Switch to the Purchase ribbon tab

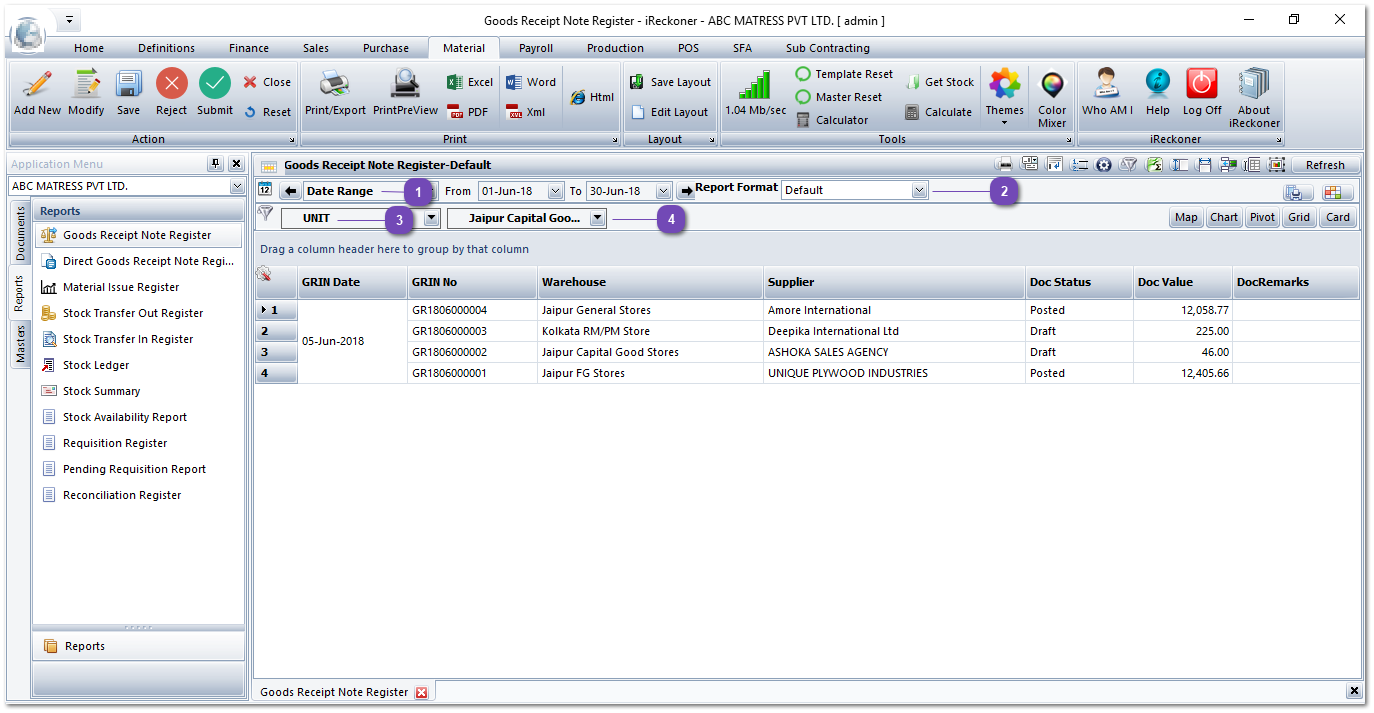tap(385, 48)
